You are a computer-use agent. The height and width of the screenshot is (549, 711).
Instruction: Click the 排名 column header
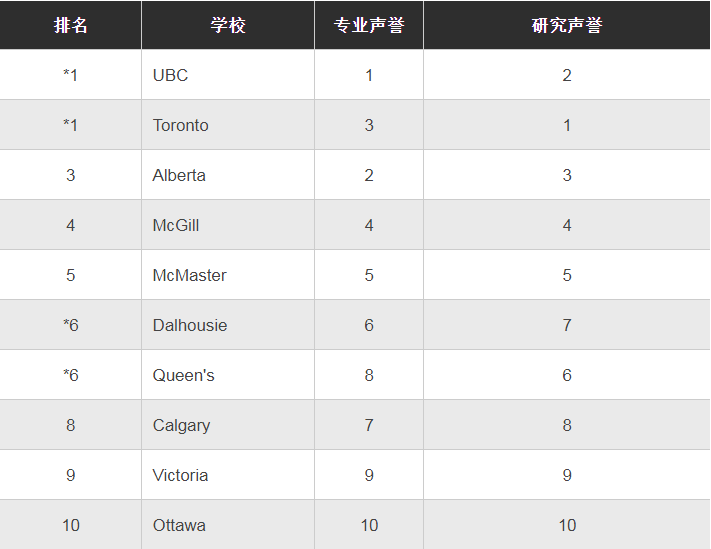tap(70, 25)
